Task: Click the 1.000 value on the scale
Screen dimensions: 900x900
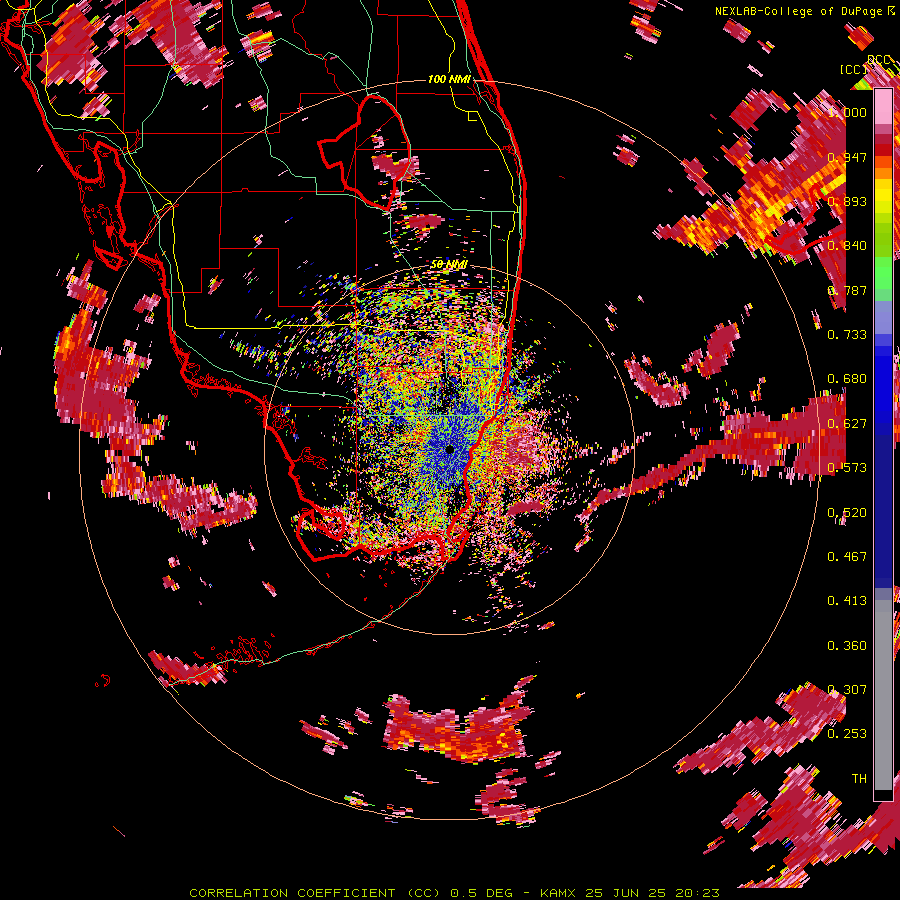Action: (847, 112)
